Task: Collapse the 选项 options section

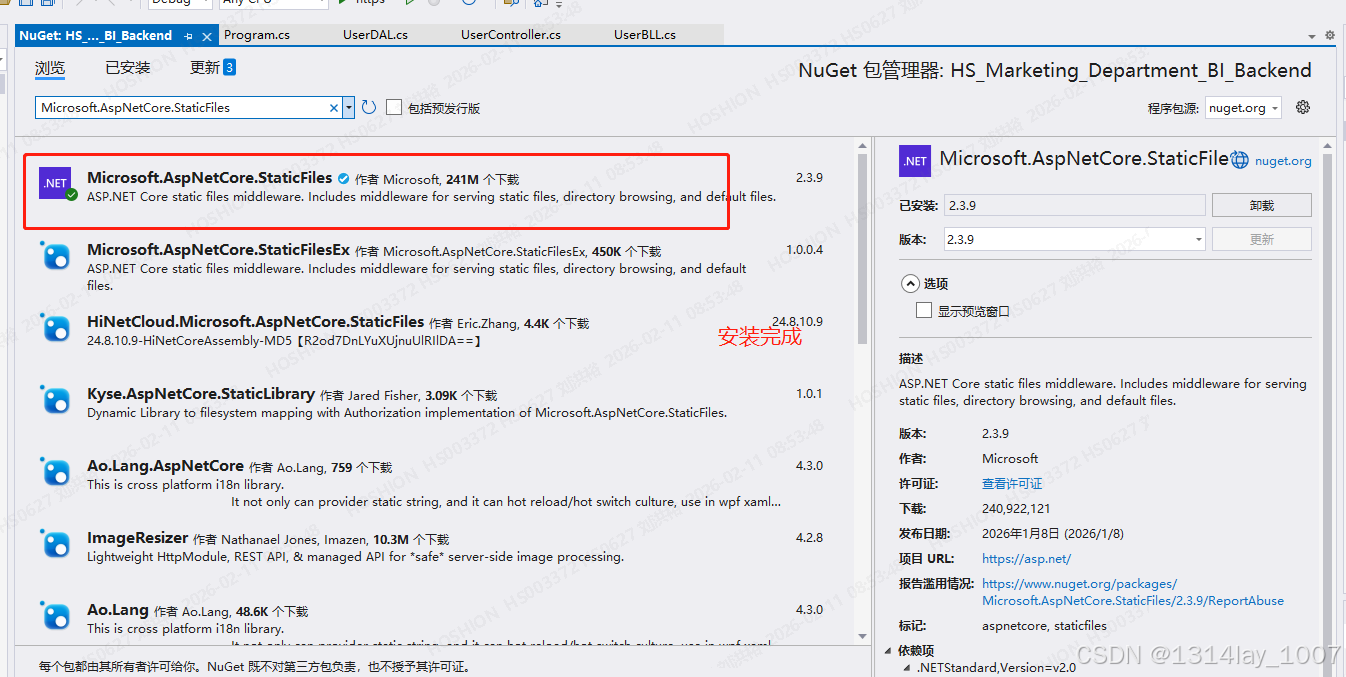Action: click(x=909, y=283)
